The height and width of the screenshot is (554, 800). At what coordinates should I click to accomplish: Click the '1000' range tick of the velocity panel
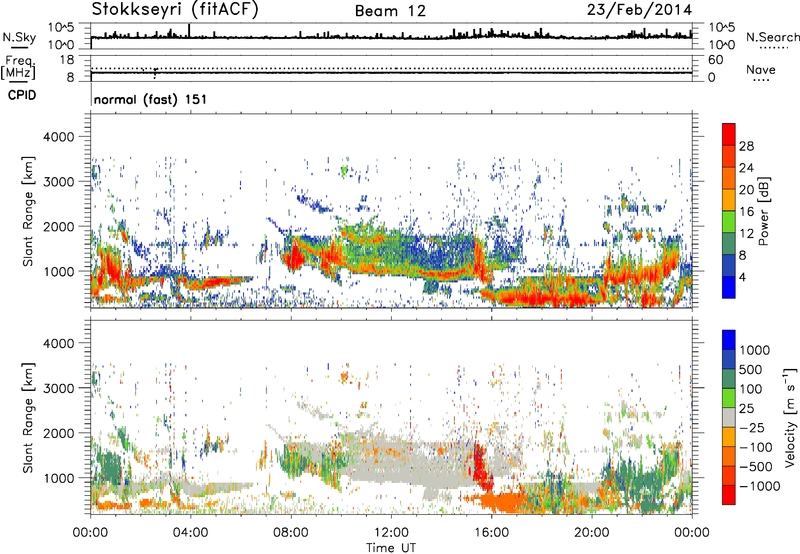point(59,478)
